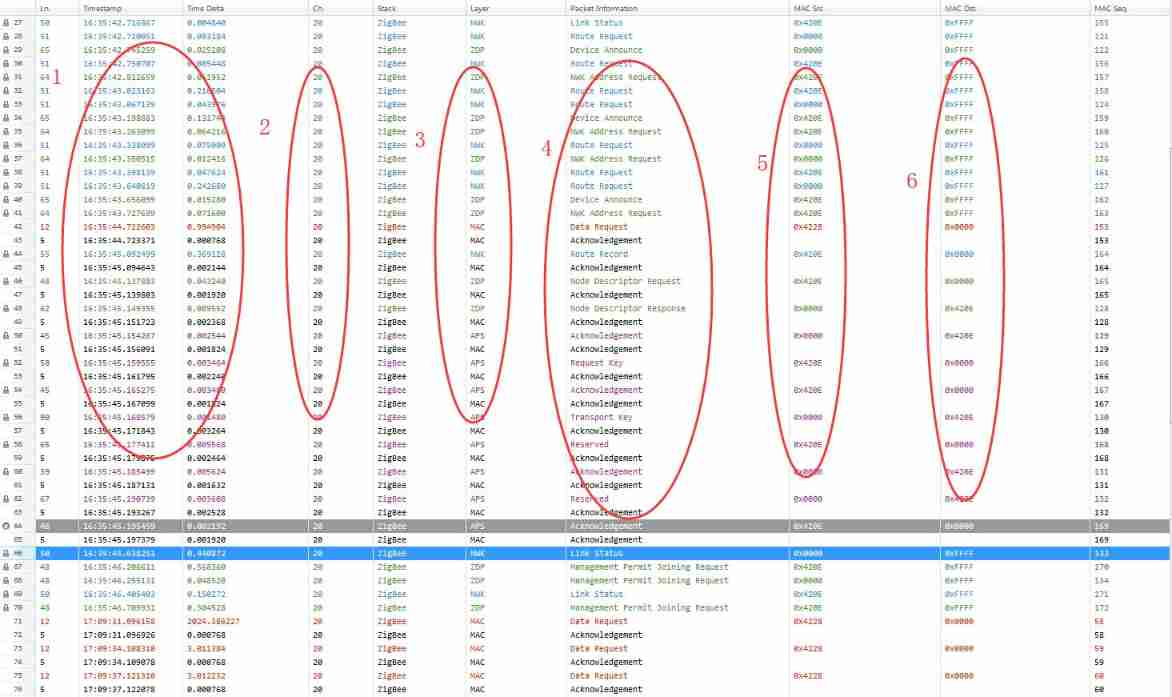Select the Route Record packet row
The height and width of the screenshot is (697, 1172).
pyautogui.click(x=600, y=254)
